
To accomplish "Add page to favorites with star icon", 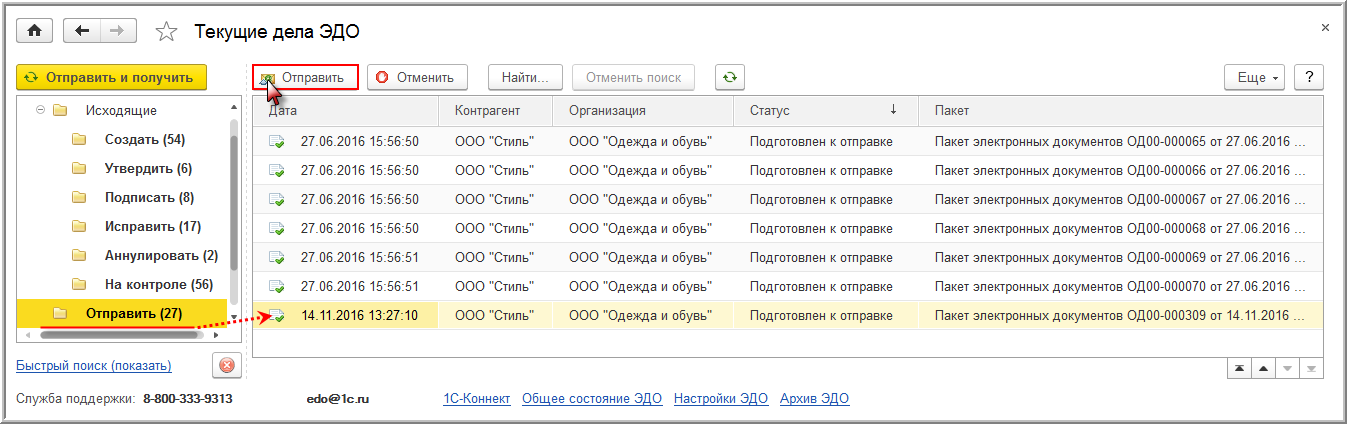I will click(x=166, y=32).
